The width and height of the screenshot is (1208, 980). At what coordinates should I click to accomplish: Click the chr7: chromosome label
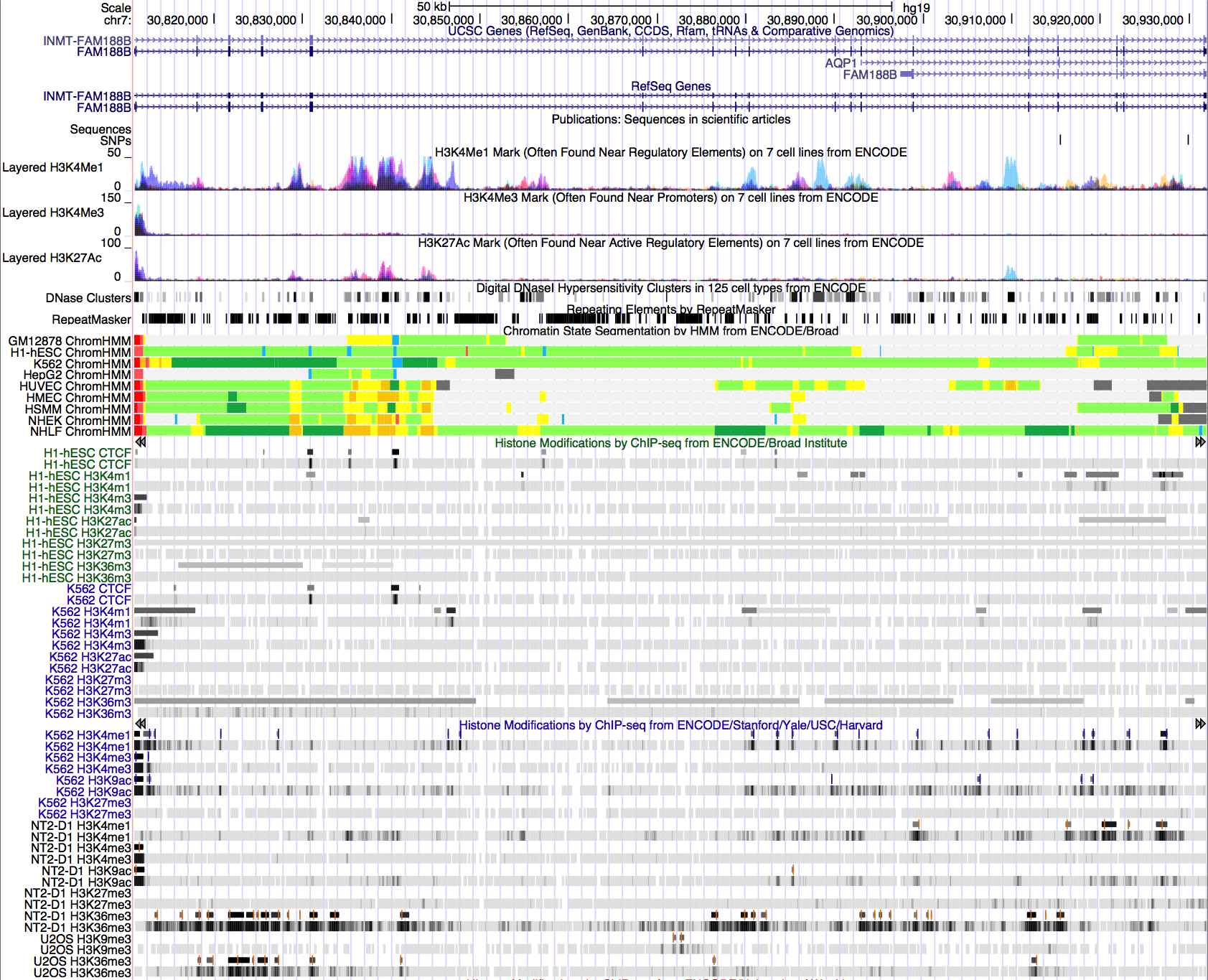118,19
